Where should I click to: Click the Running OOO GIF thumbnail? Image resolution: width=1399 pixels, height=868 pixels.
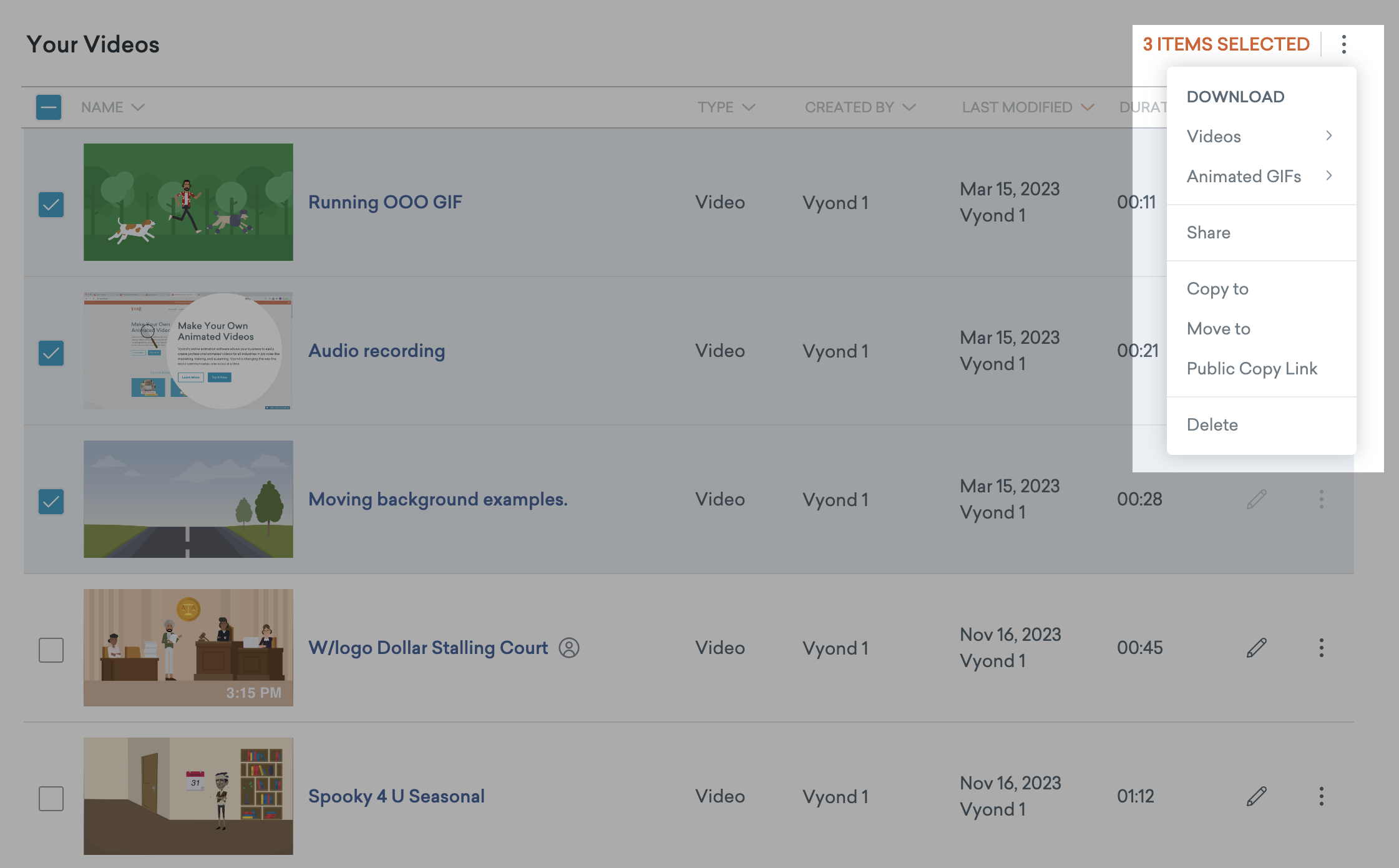188,202
